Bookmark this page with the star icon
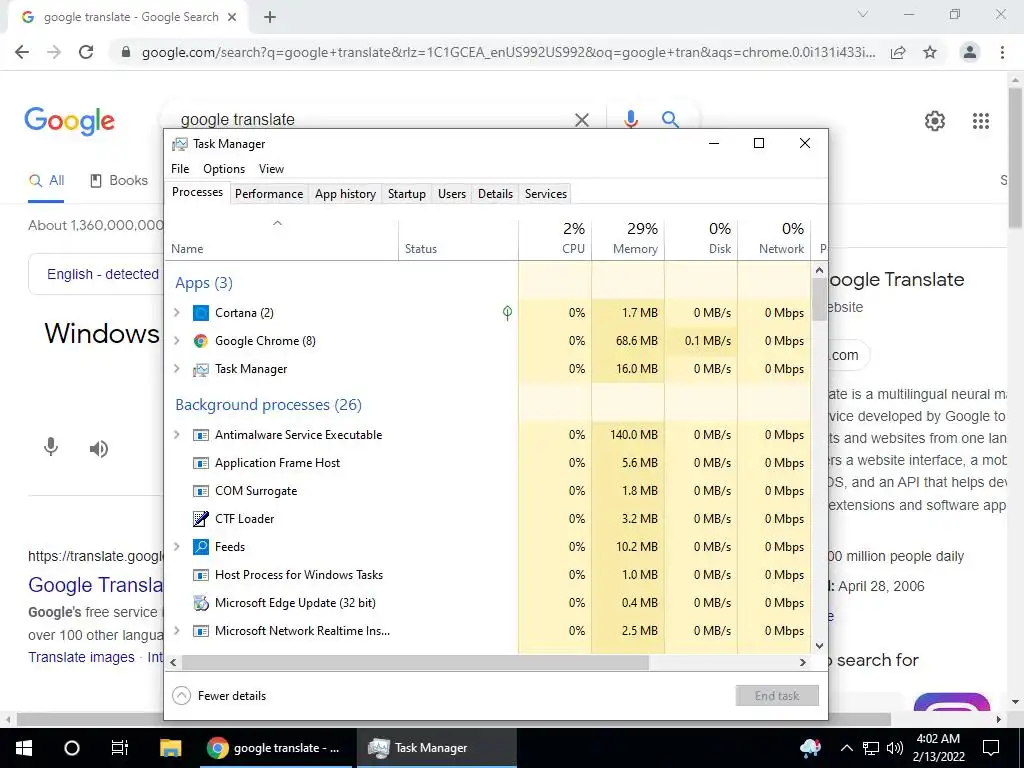The image size is (1024, 768). click(x=930, y=52)
